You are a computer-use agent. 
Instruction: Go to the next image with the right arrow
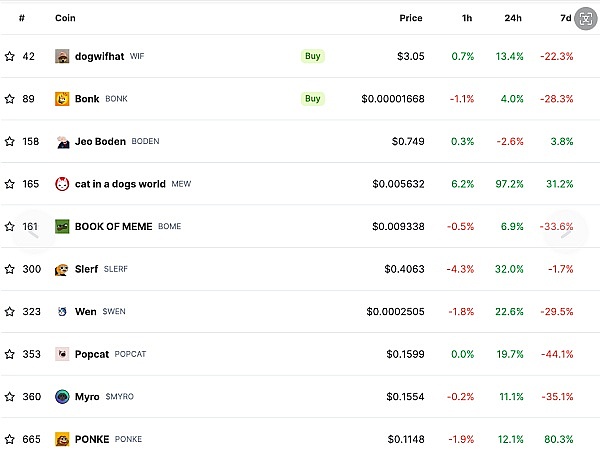(567, 232)
